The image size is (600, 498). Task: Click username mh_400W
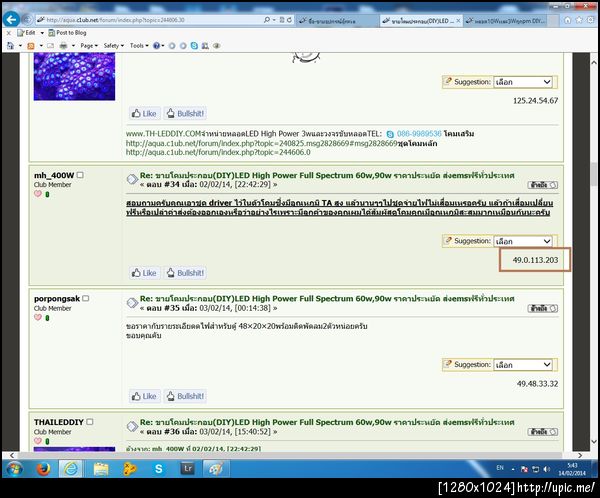(54, 175)
